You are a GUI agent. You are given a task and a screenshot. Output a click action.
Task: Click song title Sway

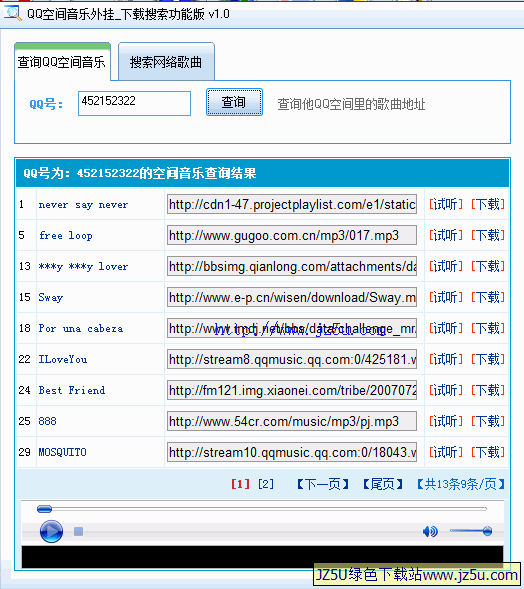(50, 298)
